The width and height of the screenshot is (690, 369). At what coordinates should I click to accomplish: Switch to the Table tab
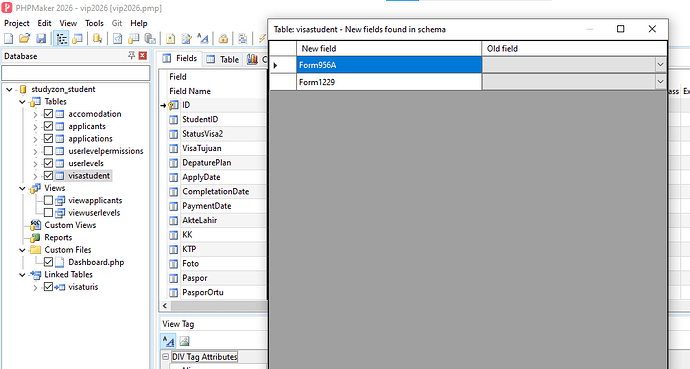pyautogui.click(x=223, y=59)
